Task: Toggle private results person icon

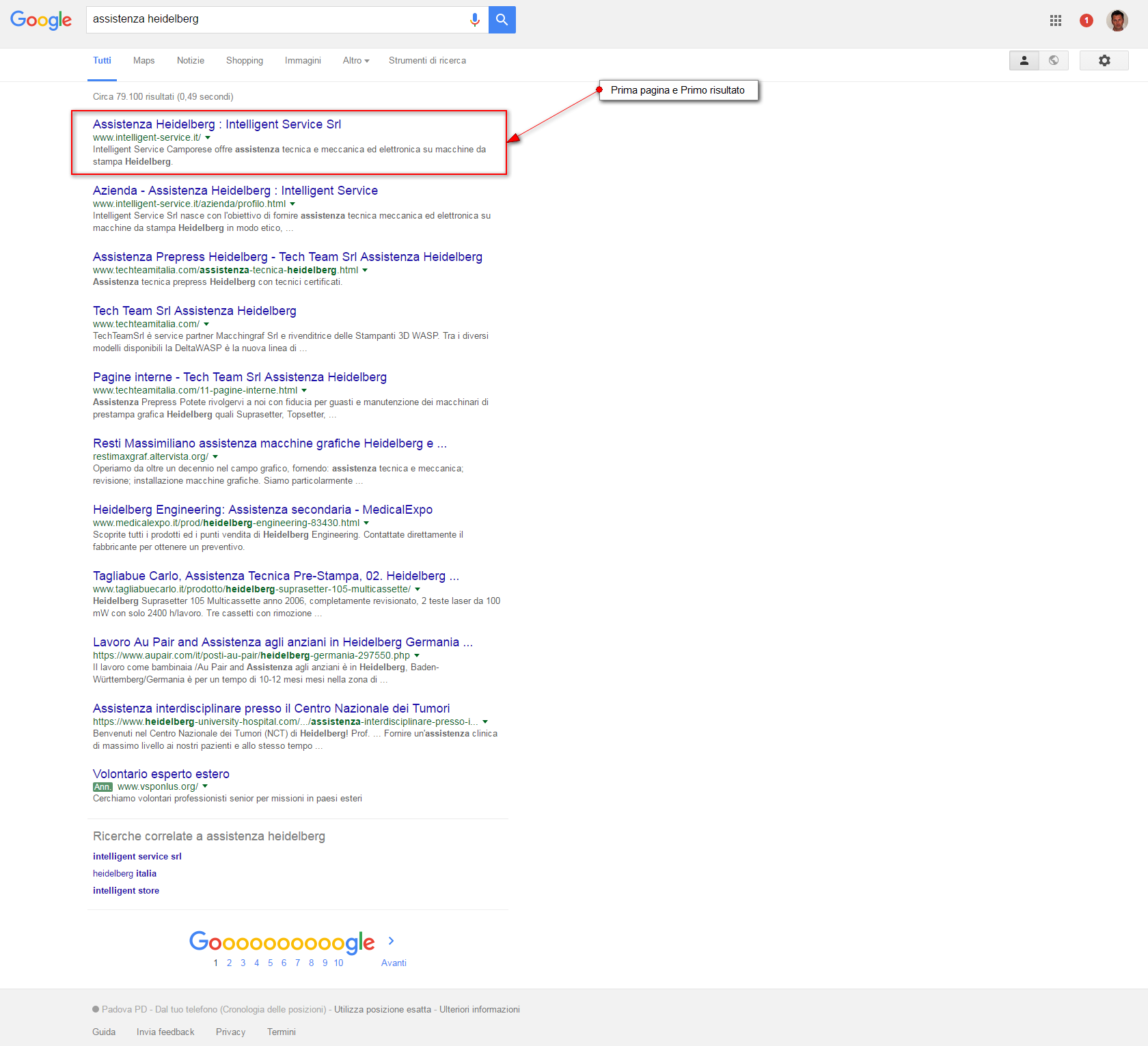Action: click(x=1024, y=61)
